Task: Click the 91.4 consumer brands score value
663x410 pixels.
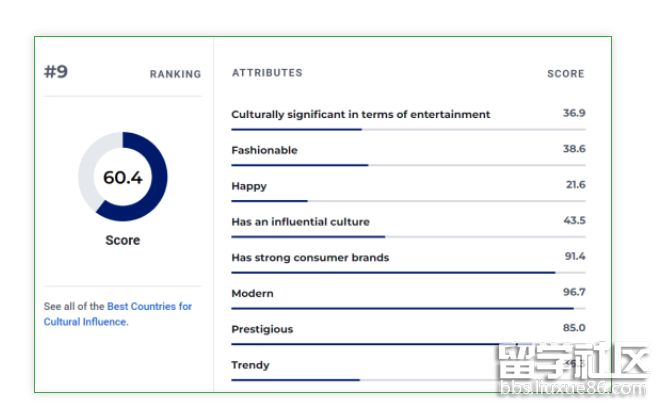Action: [574, 257]
